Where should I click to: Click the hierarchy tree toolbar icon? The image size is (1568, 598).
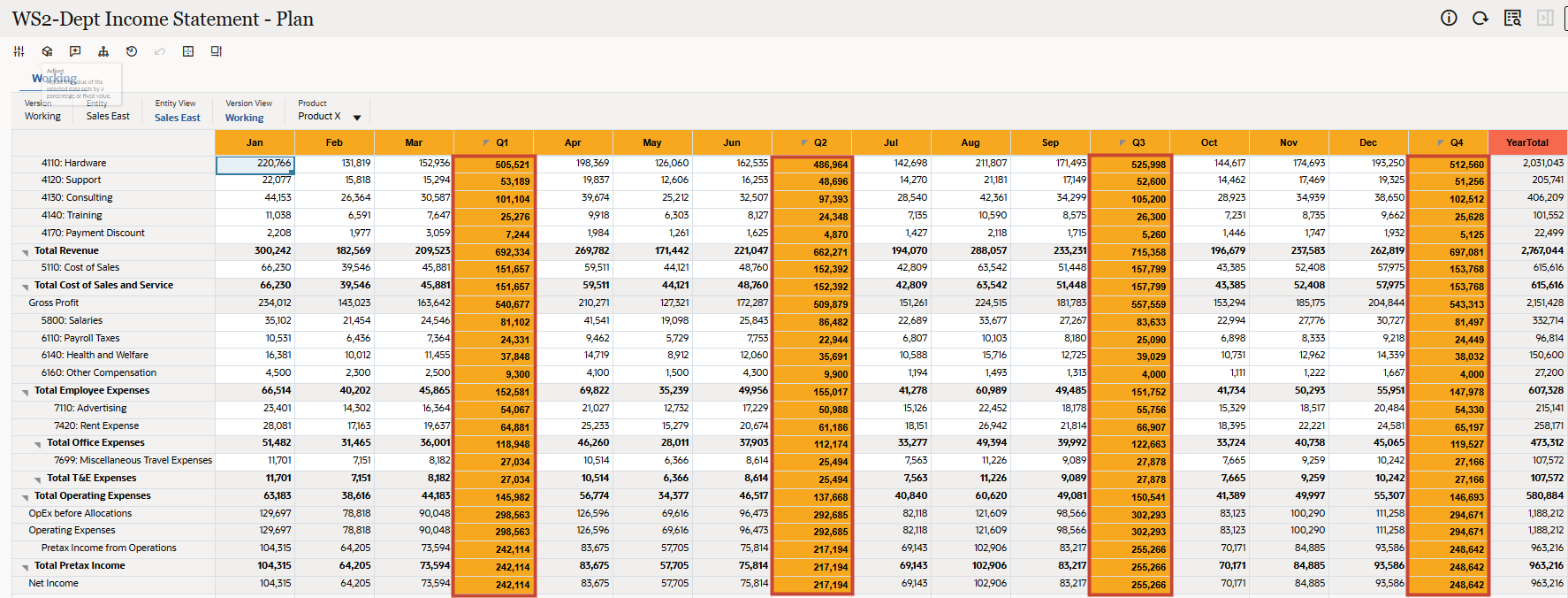103,51
